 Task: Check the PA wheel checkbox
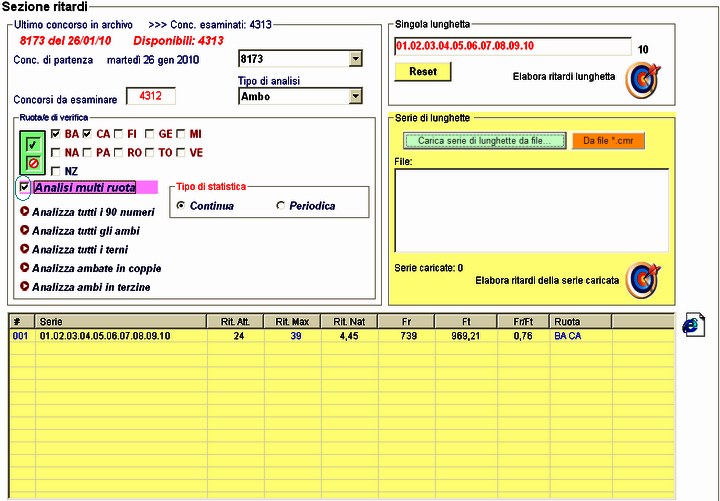(x=87, y=152)
